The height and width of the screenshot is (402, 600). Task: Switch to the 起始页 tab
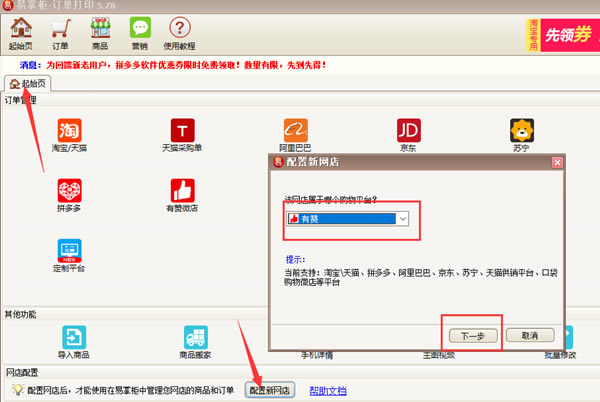pyautogui.click(x=28, y=83)
